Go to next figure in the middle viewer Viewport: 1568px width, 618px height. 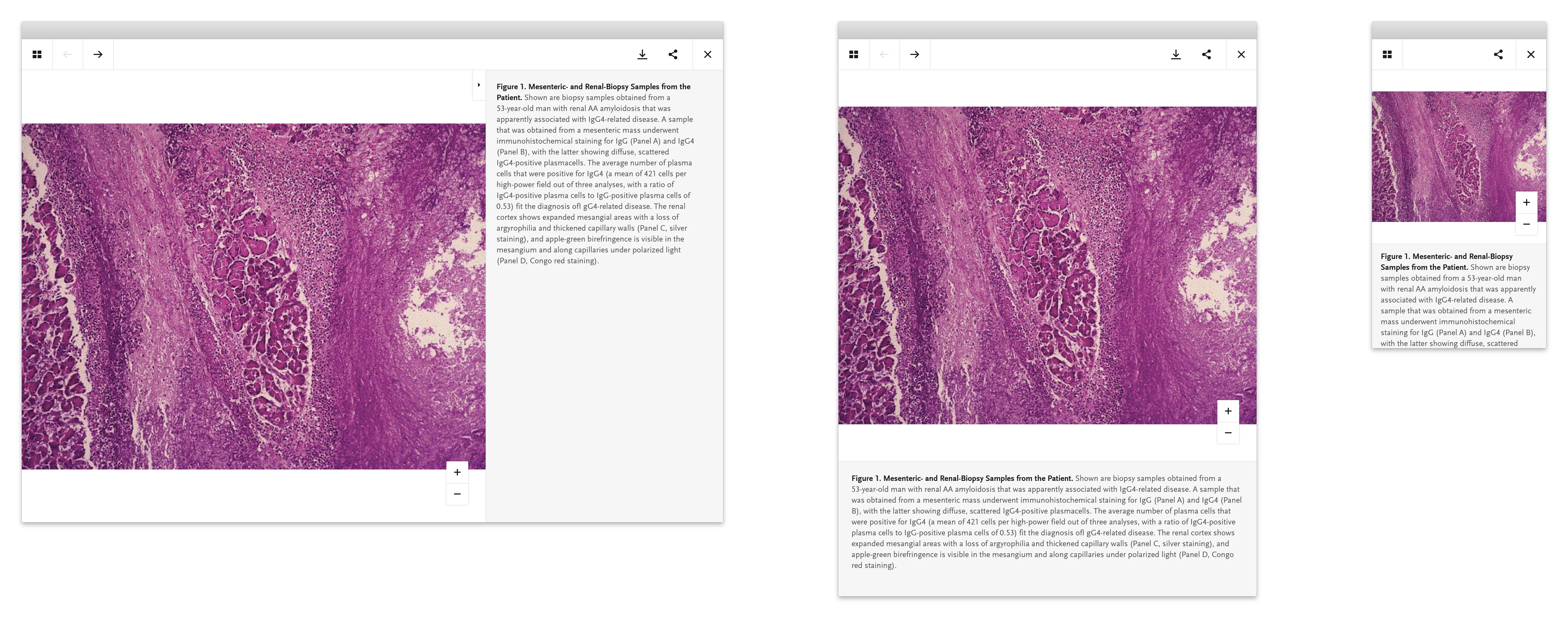pos(915,55)
